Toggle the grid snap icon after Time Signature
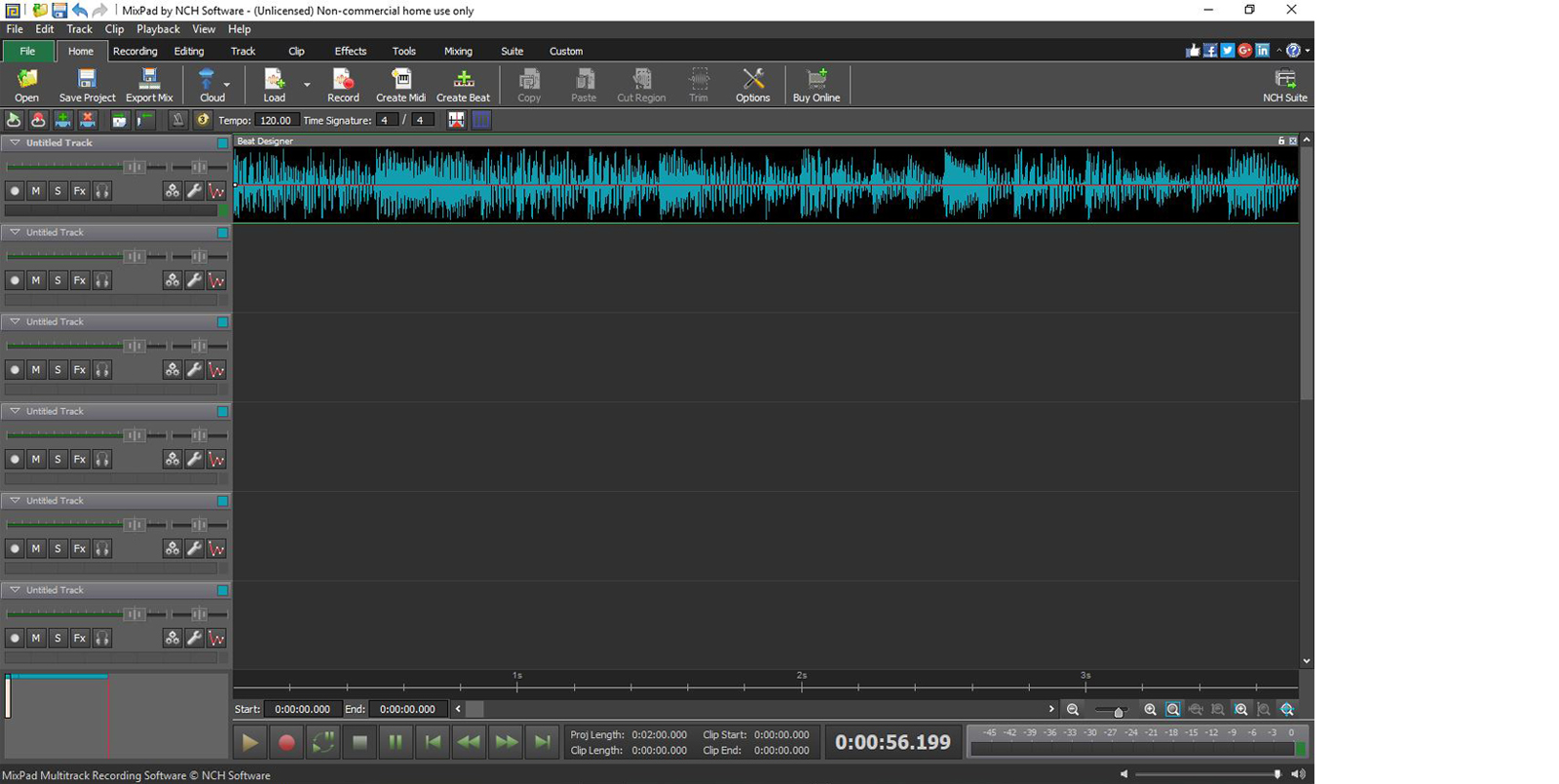Image resolution: width=1559 pixels, height=784 pixels. (x=481, y=120)
